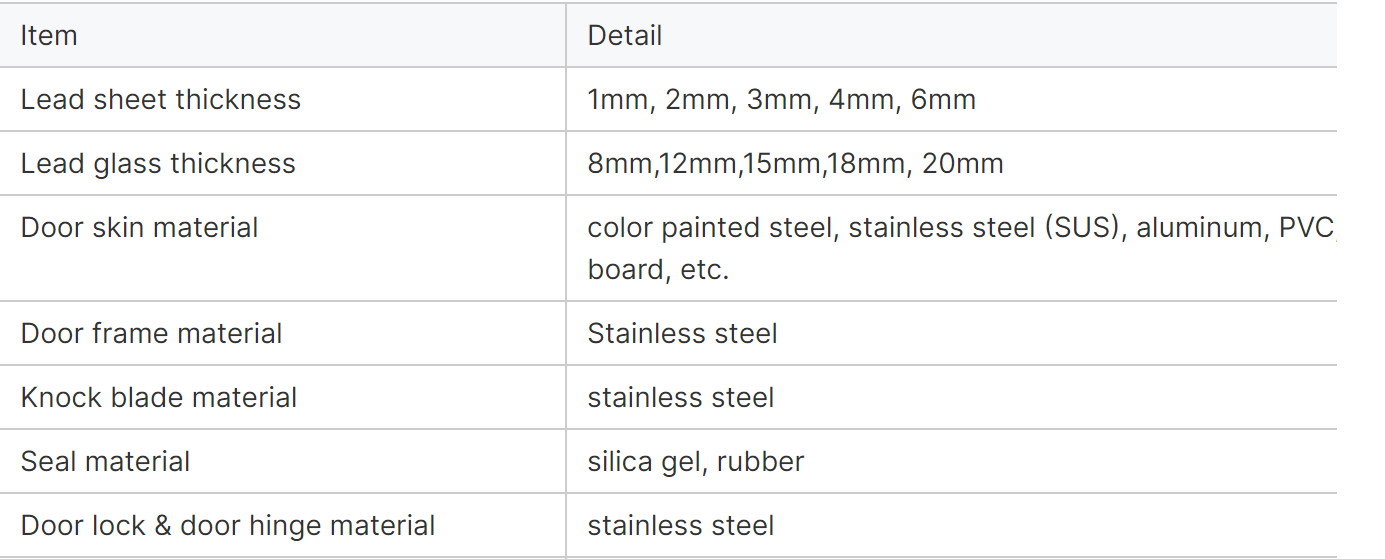Viewport: 1385px width, 559px height.
Task: Select 'Door lock & door hinge material' cell
Action: (x=228, y=526)
